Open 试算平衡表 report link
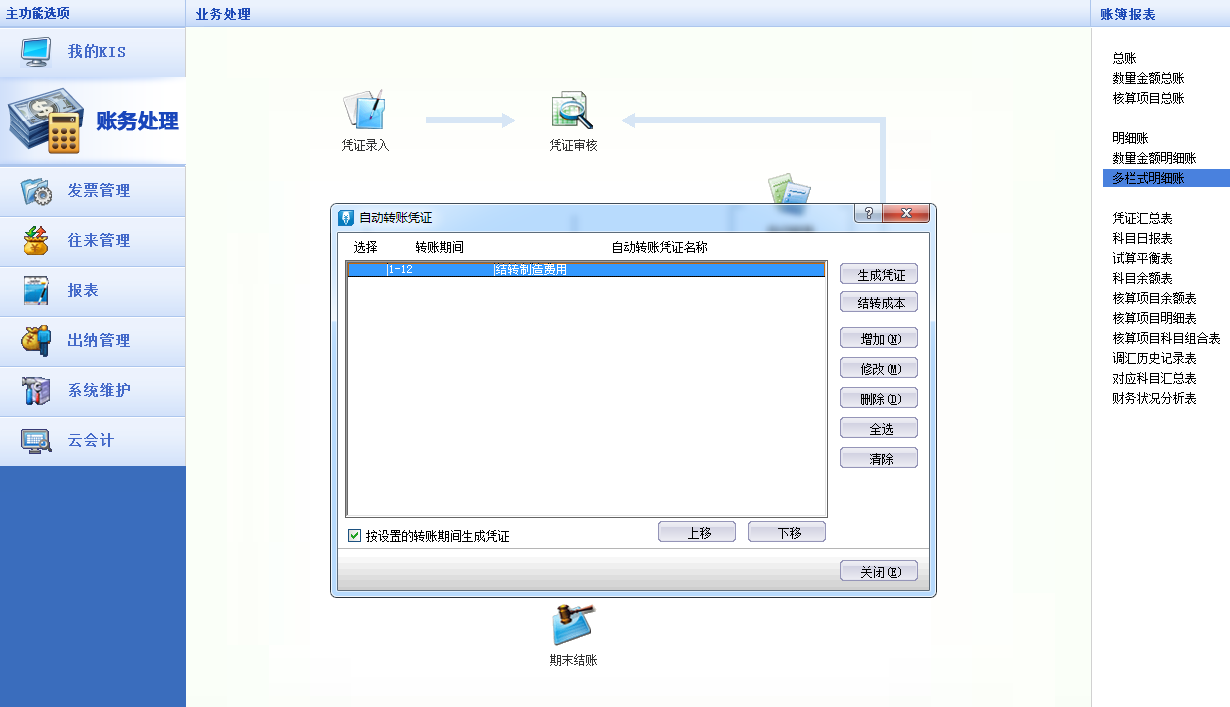 tap(1142, 258)
